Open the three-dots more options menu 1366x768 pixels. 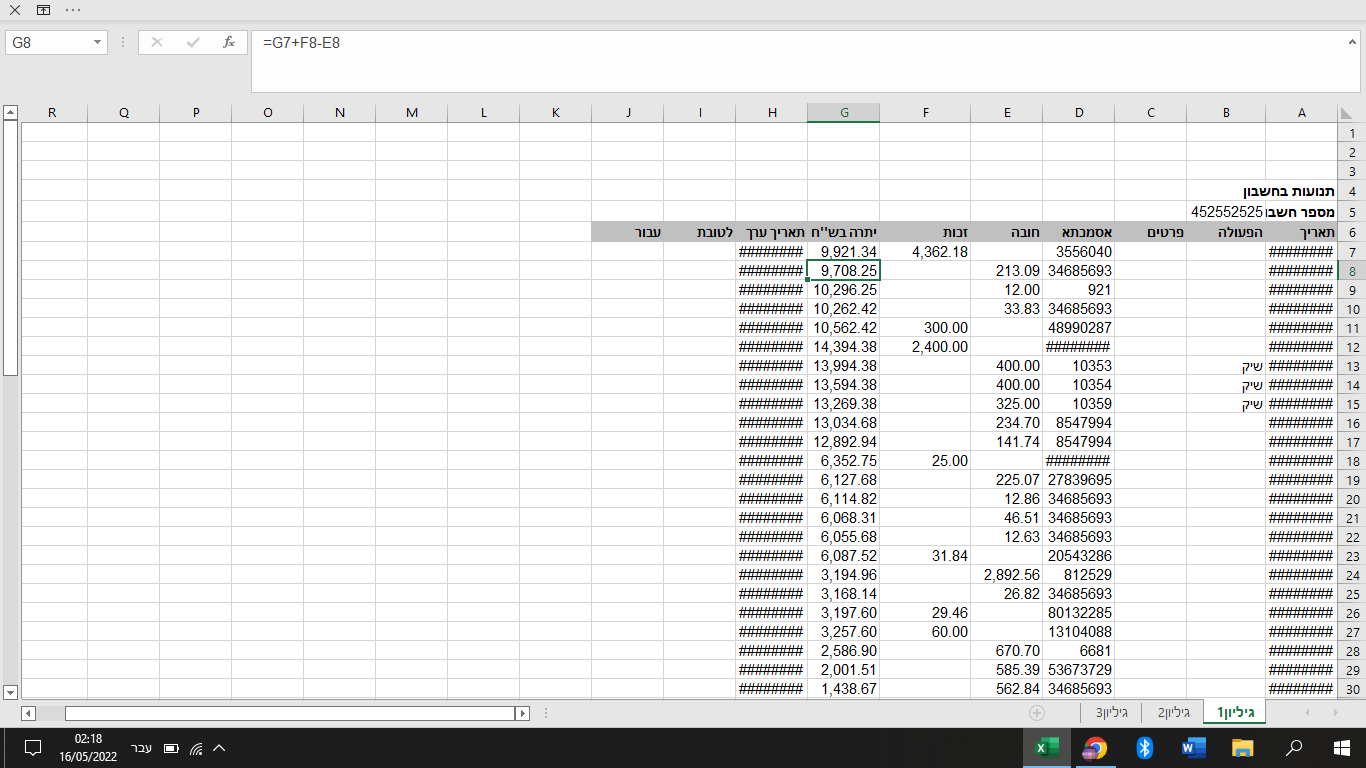73,10
